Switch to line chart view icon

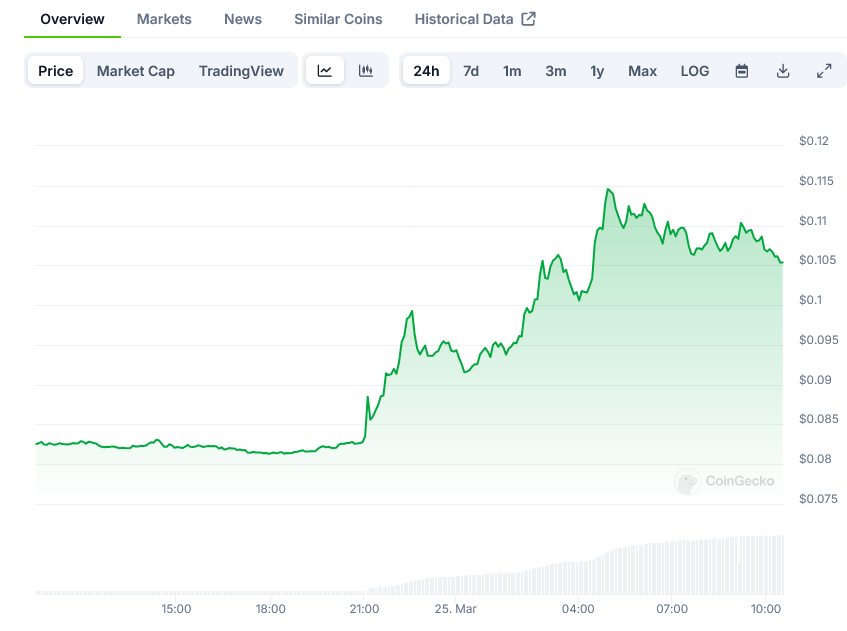(x=325, y=70)
